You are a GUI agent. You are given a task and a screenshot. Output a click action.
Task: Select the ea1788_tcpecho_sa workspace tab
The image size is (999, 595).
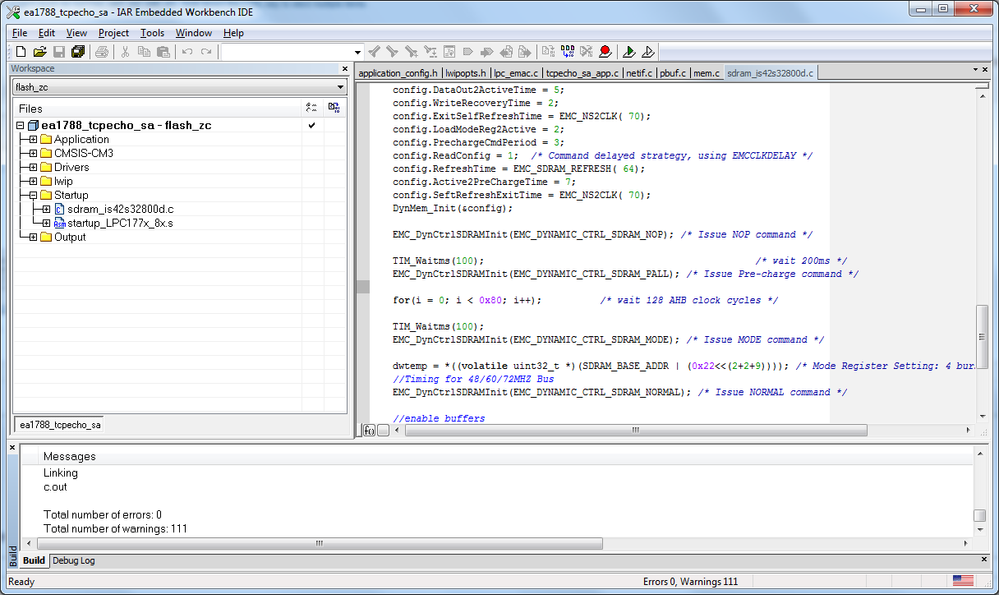60,425
